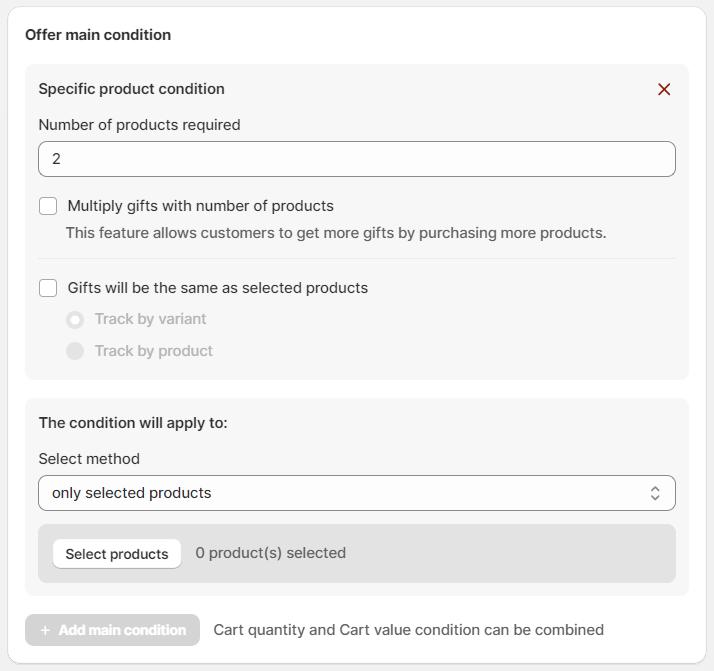Click the 'Track by product' label text
Viewport: 714px width, 671px height.
coord(153,351)
